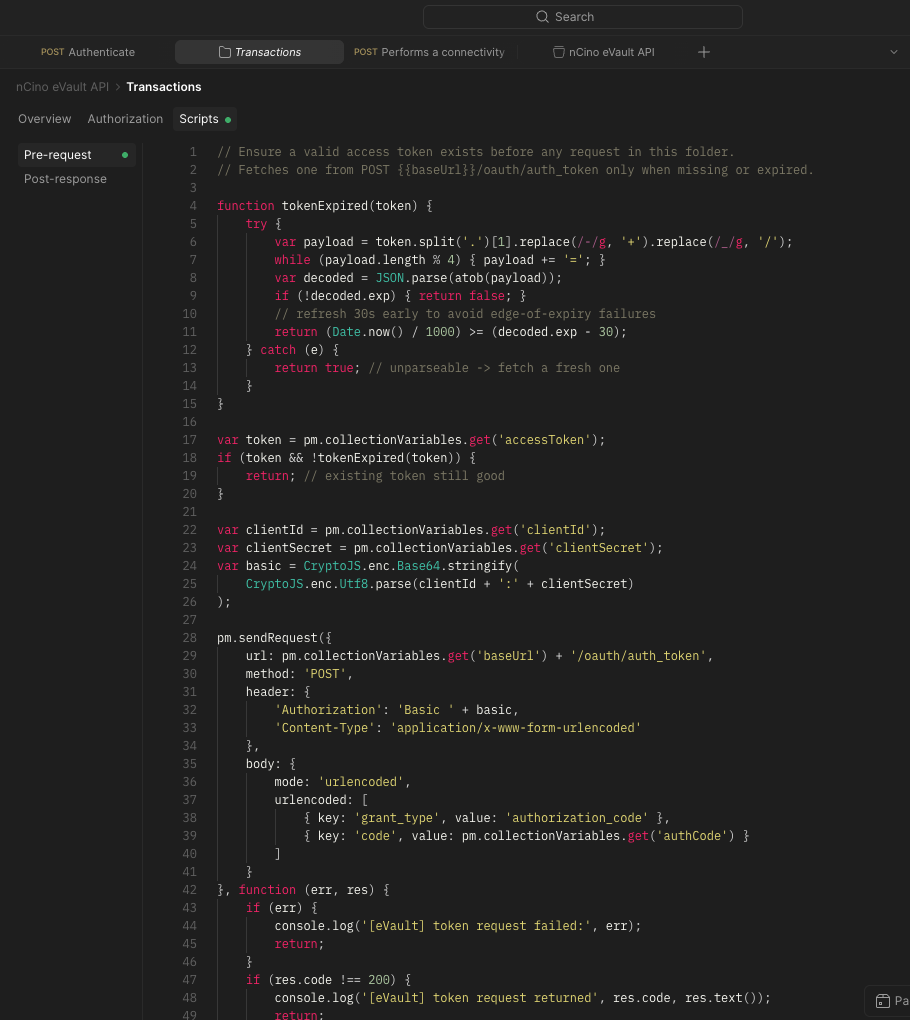Click 'return true;' in catch block
Image resolution: width=910 pixels, height=1020 pixels.
(317, 368)
